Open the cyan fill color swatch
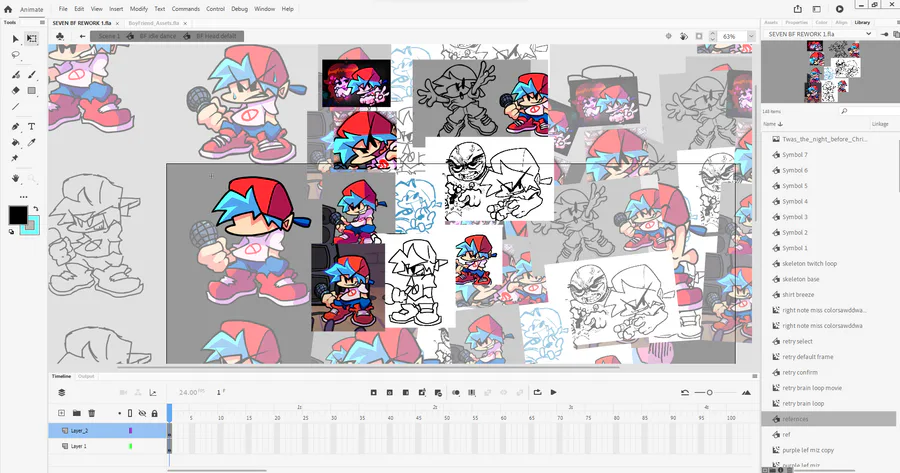The height and width of the screenshot is (473, 900). [33, 229]
